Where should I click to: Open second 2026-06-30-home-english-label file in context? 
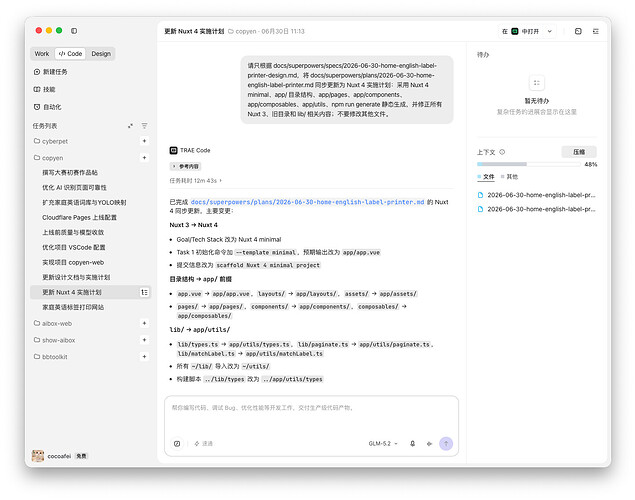click(537, 209)
